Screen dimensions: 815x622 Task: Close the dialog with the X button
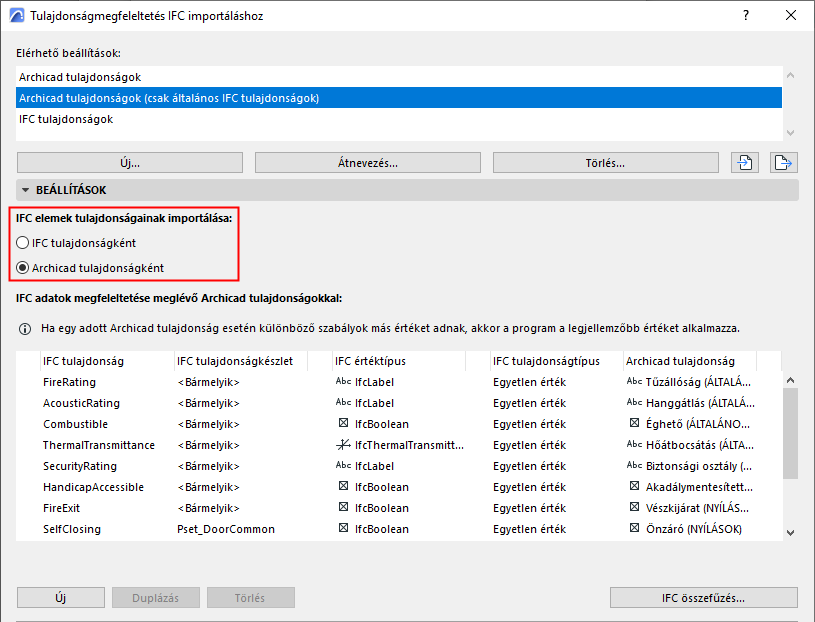[791, 16]
